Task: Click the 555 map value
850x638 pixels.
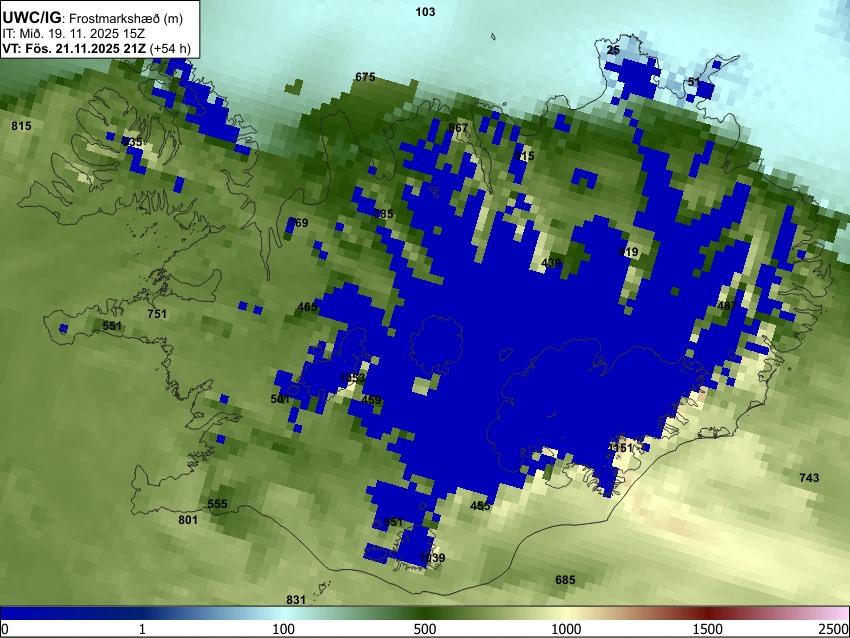Action: pyautogui.click(x=217, y=504)
